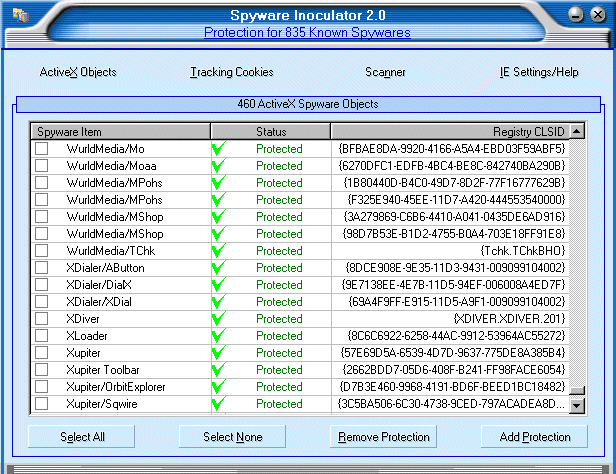Click green checkmark for XDialer/XDial
Viewport: 616px width, 474px height.
coord(219,302)
